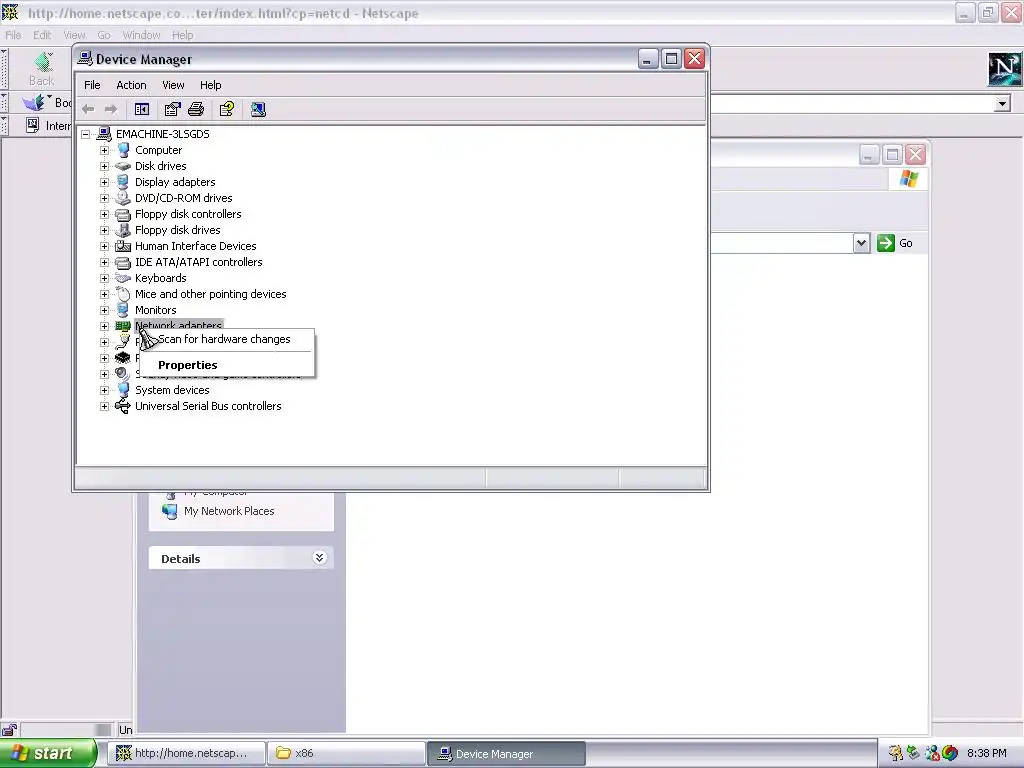
Task: Click the Display adapters icon
Action: pyautogui.click(x=123, y=182)
